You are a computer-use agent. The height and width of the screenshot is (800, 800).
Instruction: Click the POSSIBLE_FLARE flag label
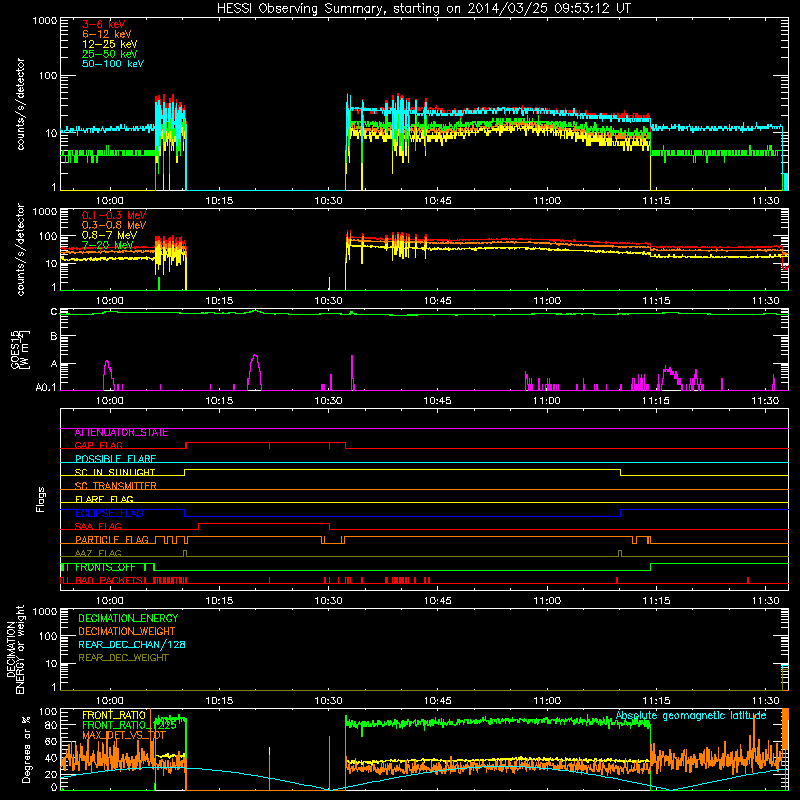(115, 459)
